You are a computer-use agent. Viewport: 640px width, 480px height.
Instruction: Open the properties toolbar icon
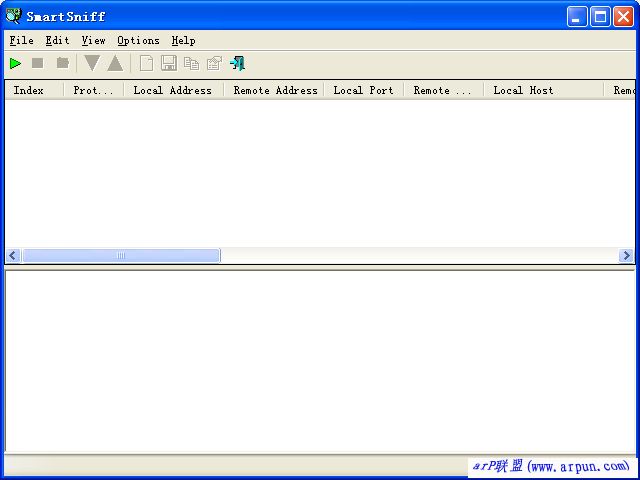214,63
